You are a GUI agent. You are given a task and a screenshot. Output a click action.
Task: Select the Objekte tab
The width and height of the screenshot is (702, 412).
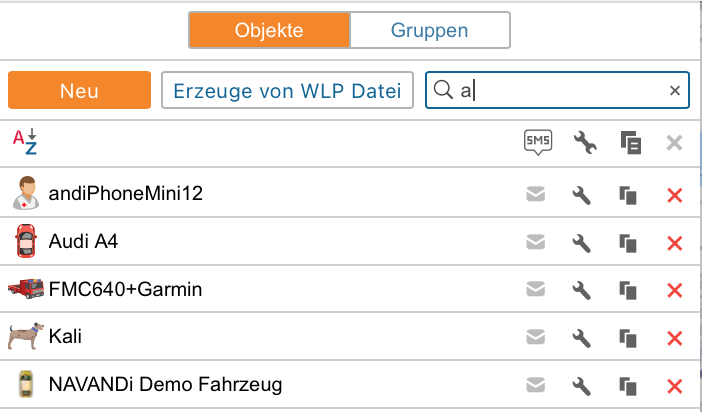pos(269,30)
